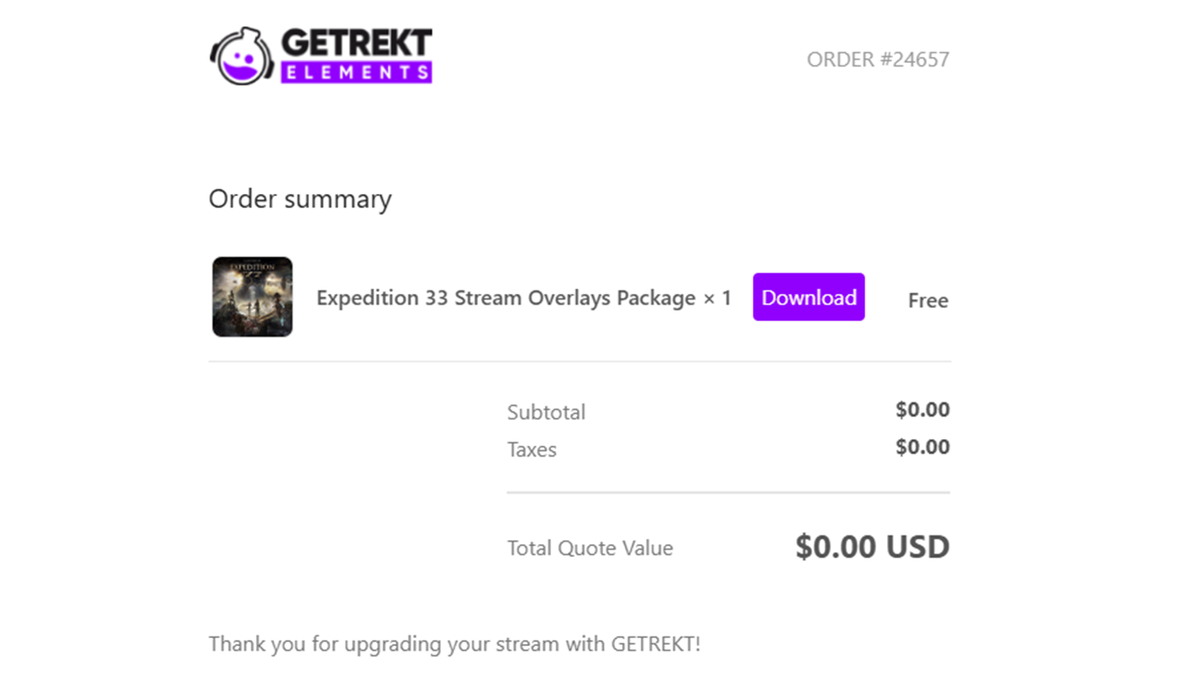1200x675 pixels.
Task: Click the GETREKT flask mascot logo icon
Action: point(242,56)
